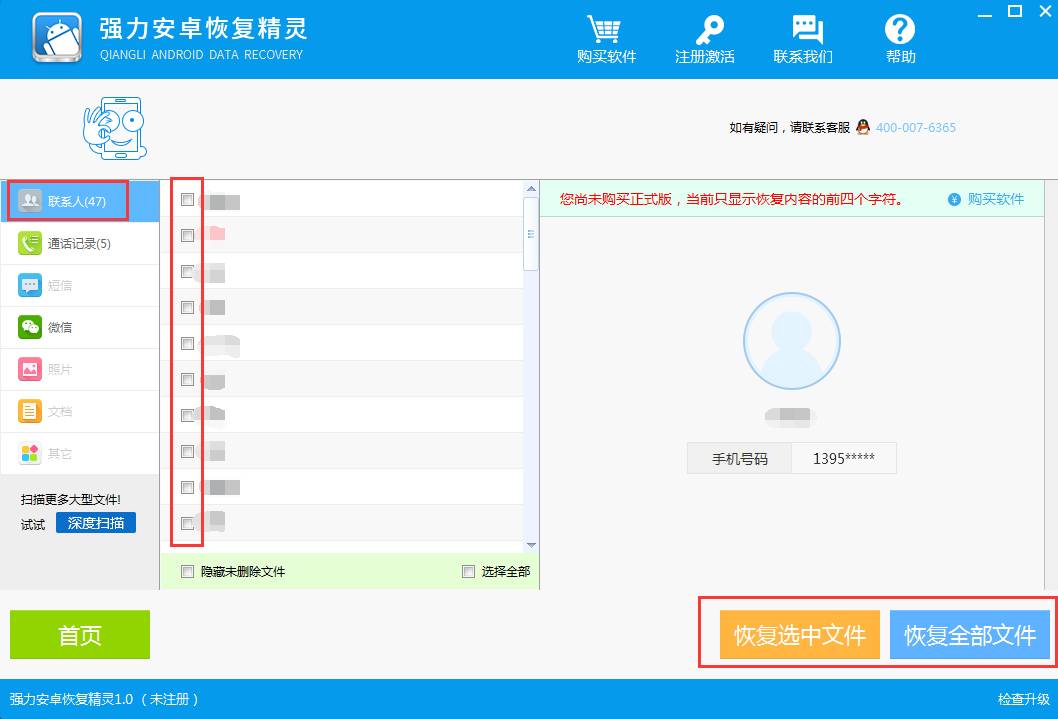1058x719 pixels.
Task: Click the 文档 documents icon in sidebar
Action: (x=33, y=411)
